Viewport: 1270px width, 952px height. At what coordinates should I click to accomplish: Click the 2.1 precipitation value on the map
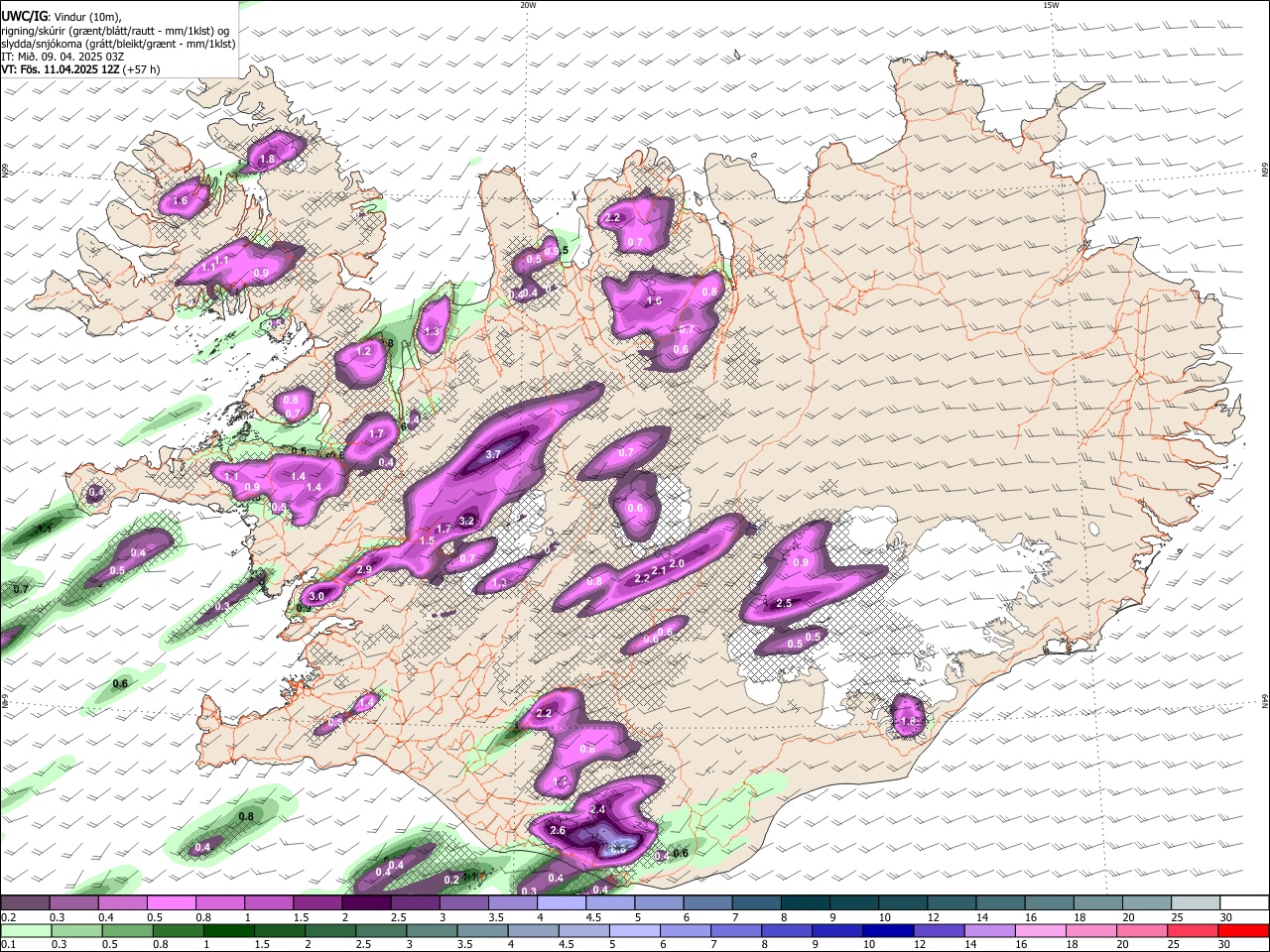tap(659, 570)
